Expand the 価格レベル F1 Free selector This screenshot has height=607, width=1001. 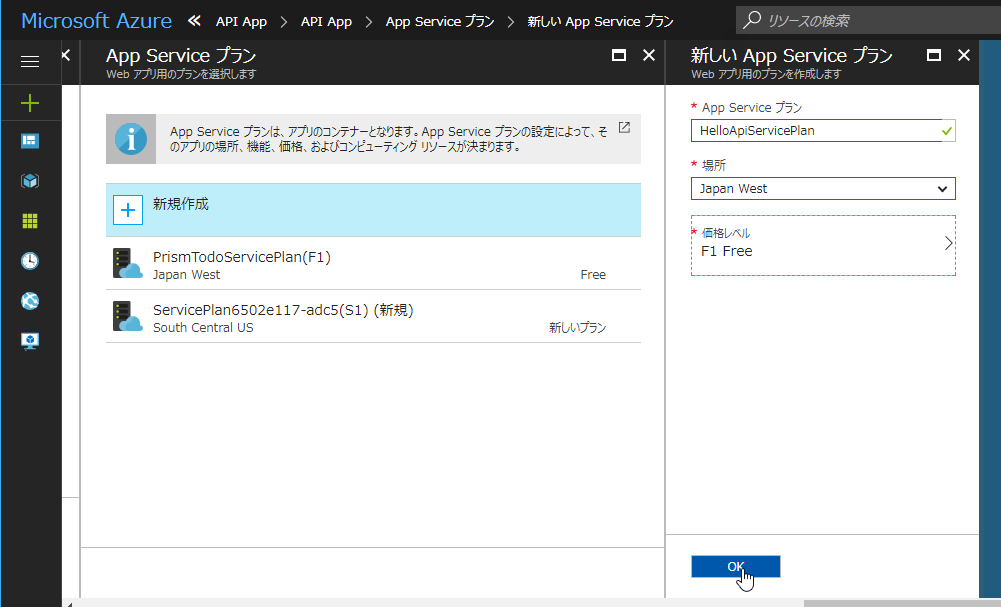click(823, 245)
